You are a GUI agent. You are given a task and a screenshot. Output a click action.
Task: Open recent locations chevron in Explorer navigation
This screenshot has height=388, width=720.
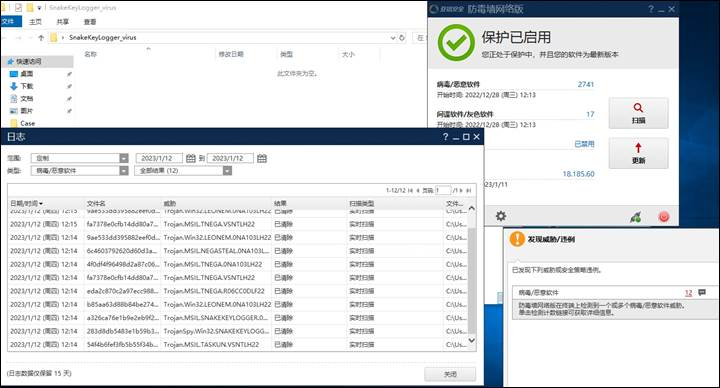(31, 38)
